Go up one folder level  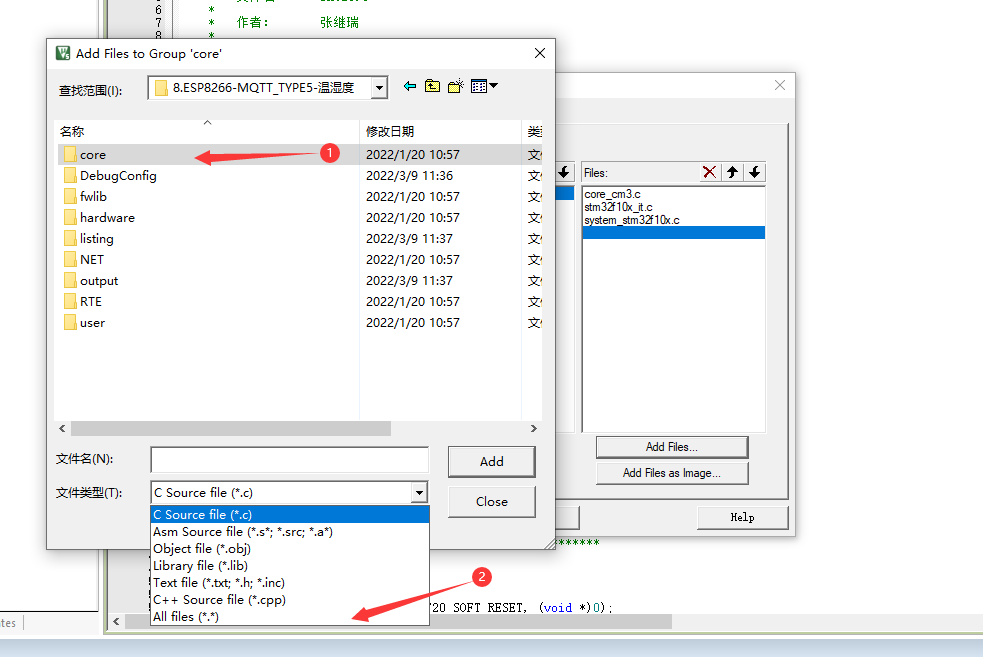click(x=433, y=86)
